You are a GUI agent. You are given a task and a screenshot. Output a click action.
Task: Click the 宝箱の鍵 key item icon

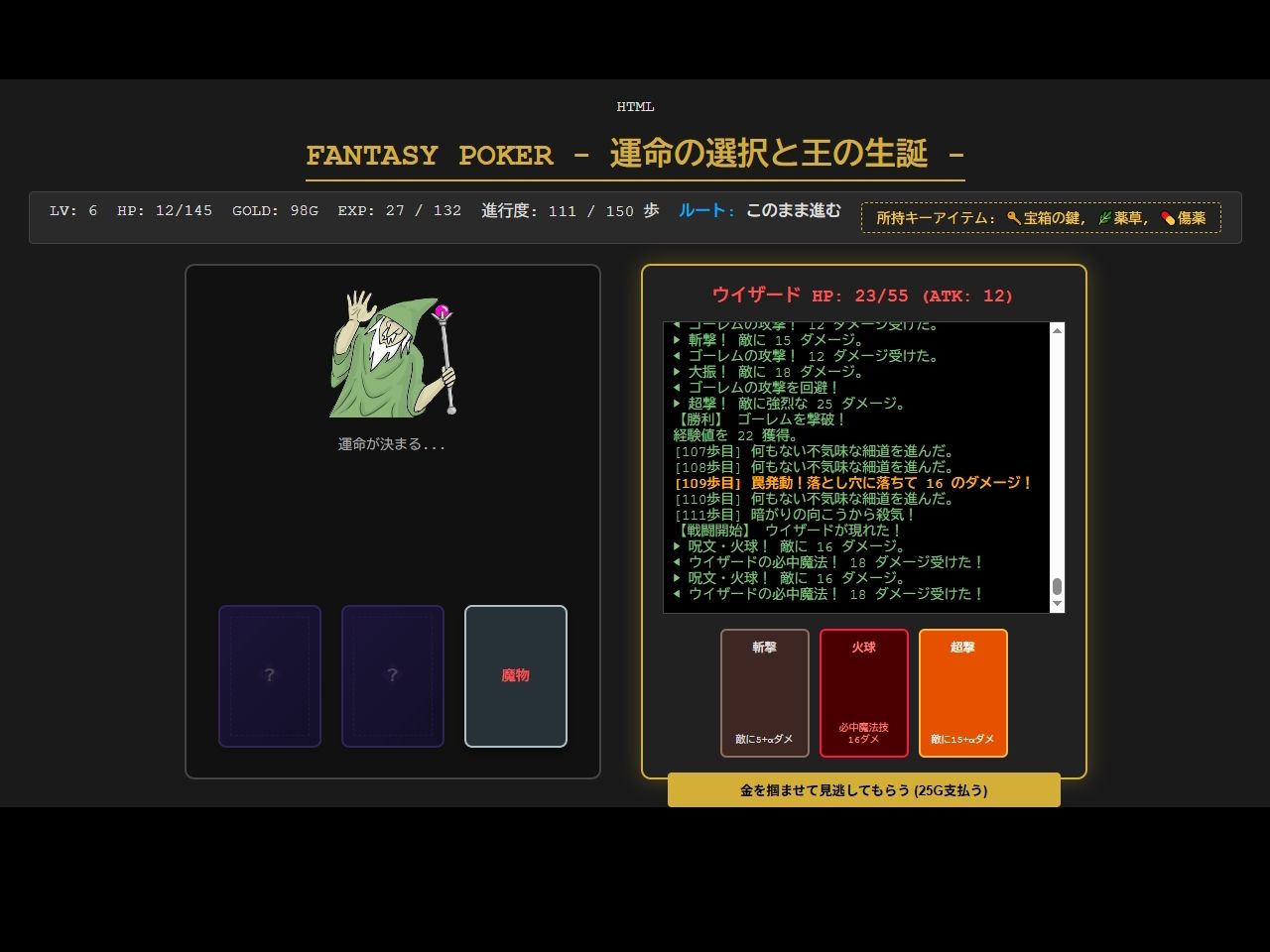tap(1014, 218)
